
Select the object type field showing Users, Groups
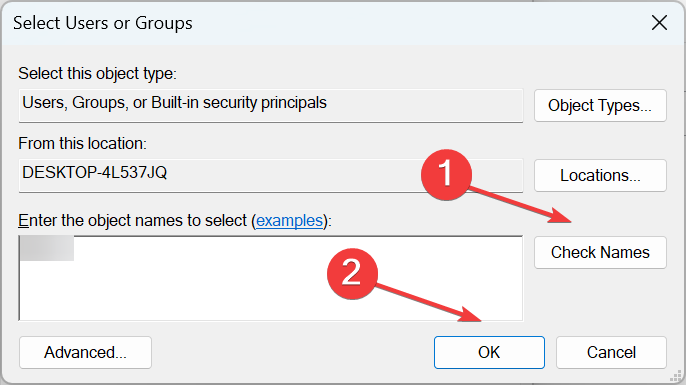pos(271,105)
